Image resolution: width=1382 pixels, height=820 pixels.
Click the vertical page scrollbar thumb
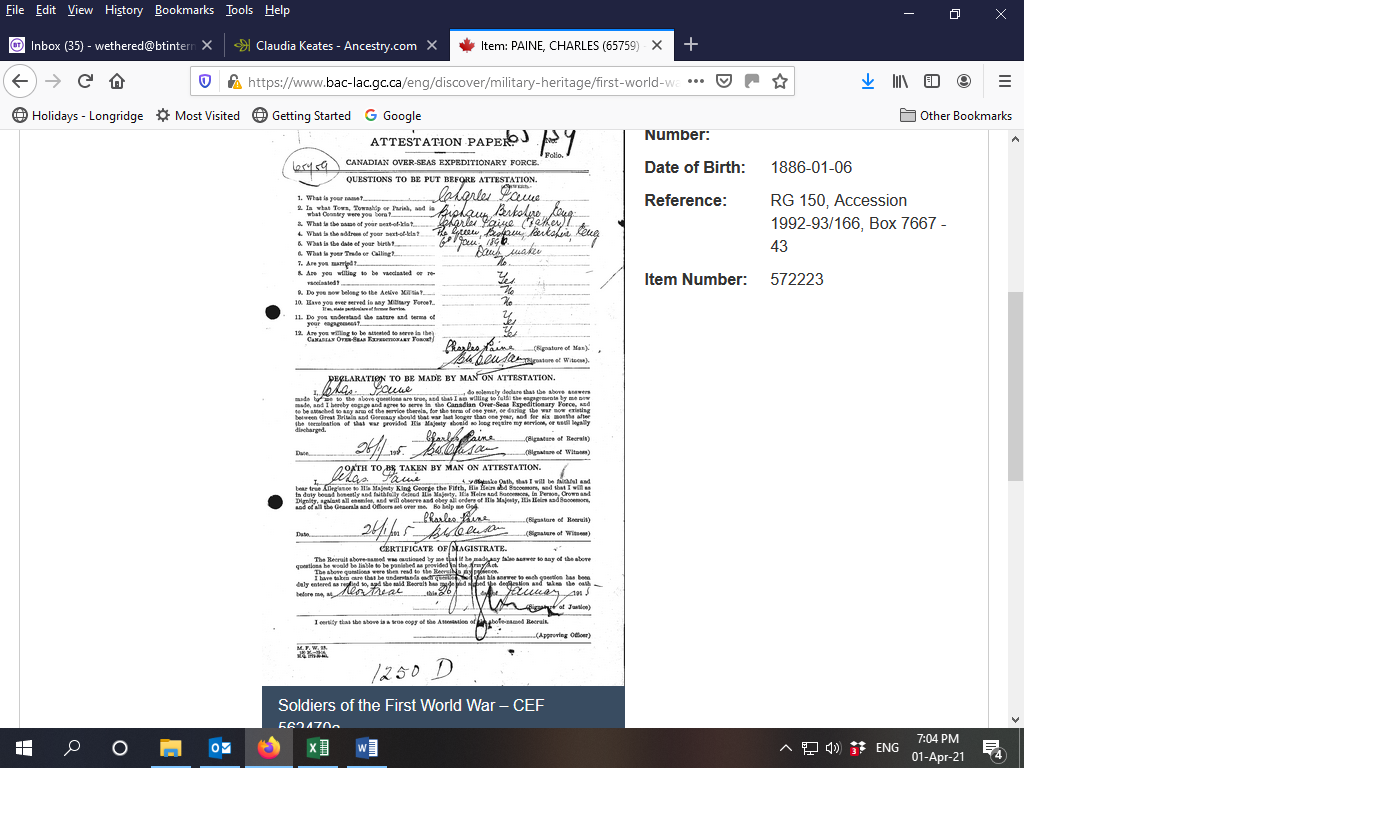point(1015,385)
